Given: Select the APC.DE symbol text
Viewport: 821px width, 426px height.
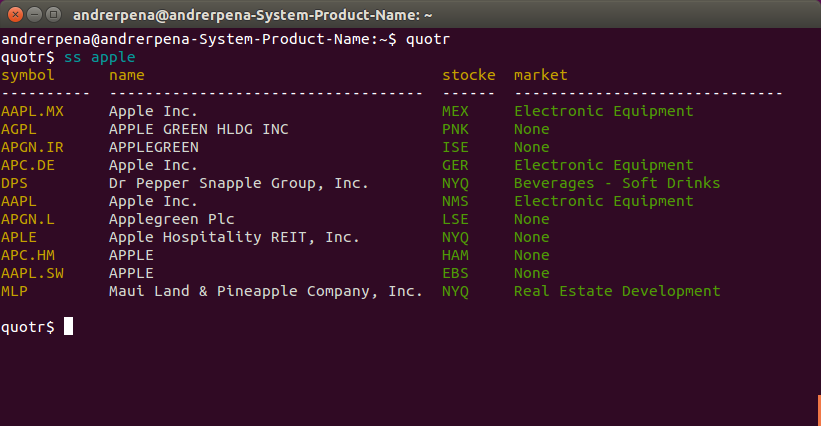Looking at the screenshot, I should (x=28, y=165).
